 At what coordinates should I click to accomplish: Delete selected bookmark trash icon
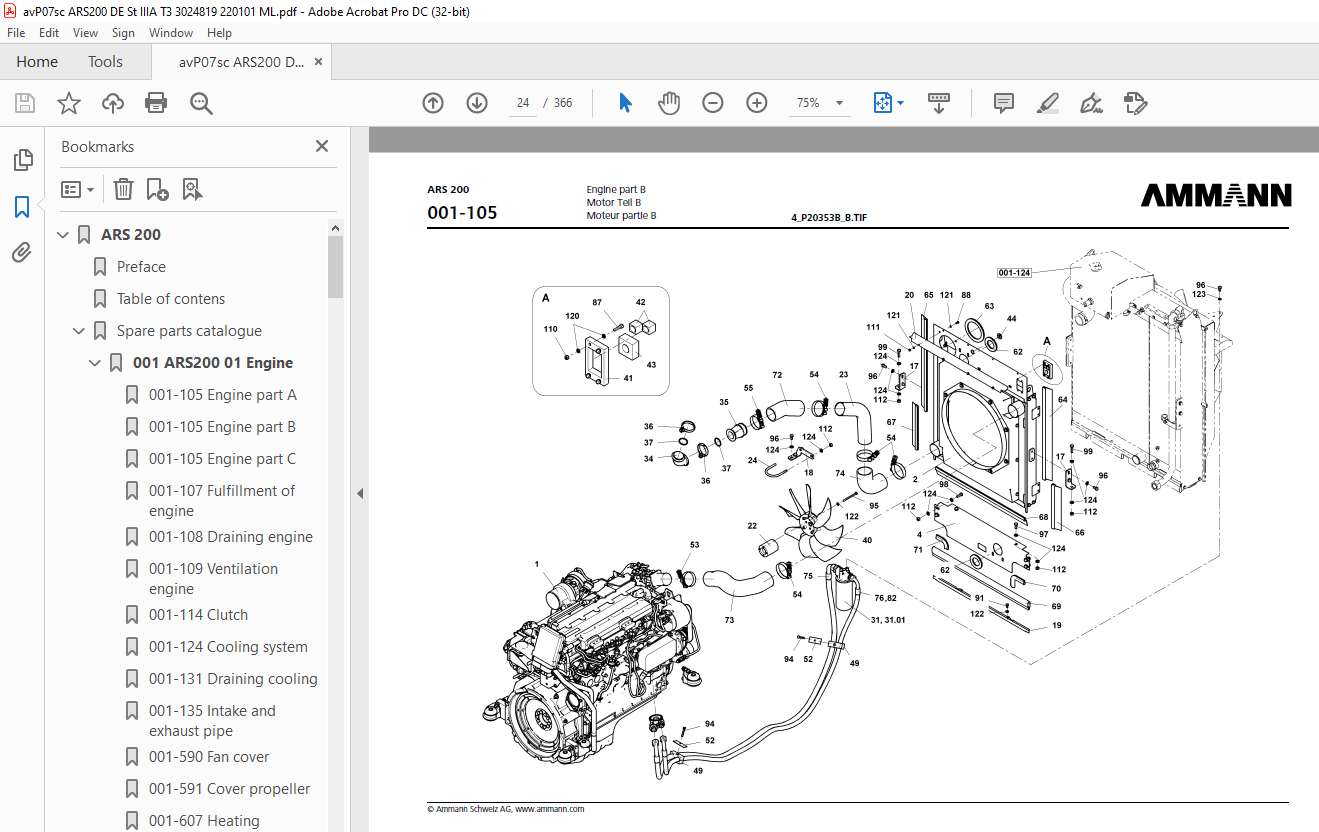(x=123, y=189)
